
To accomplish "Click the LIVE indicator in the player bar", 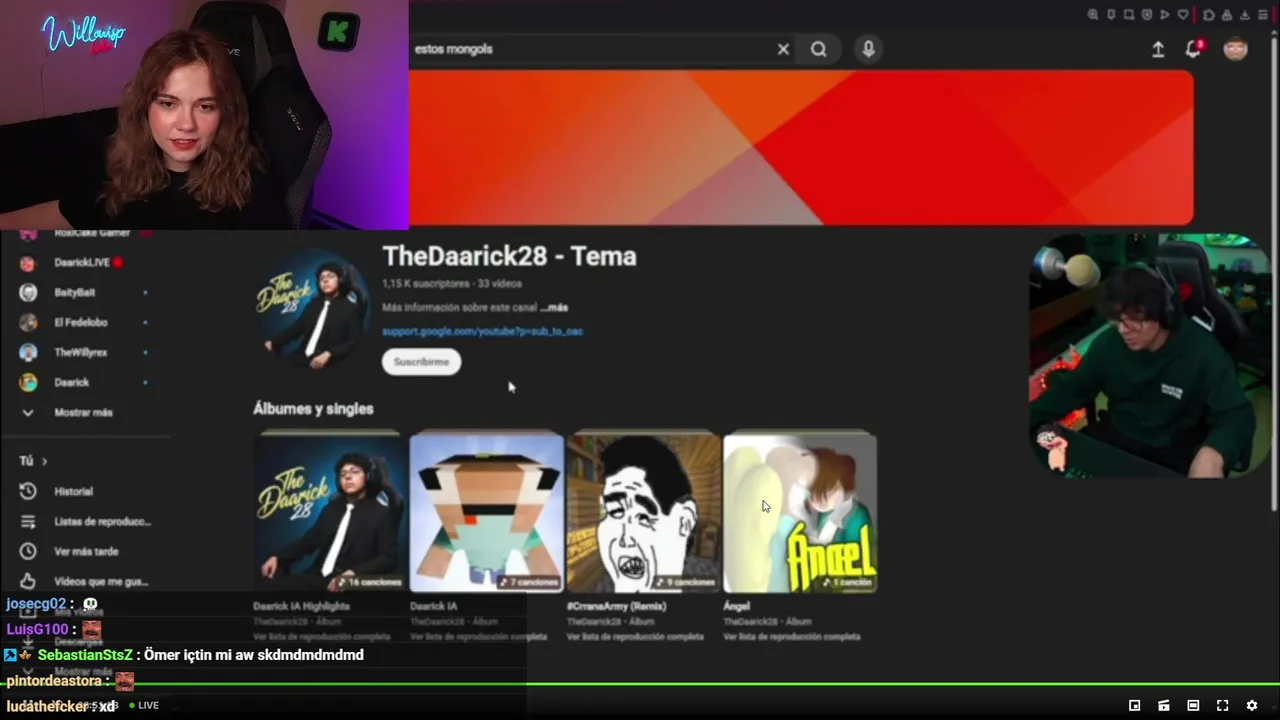I will click(x=144, y=705).
